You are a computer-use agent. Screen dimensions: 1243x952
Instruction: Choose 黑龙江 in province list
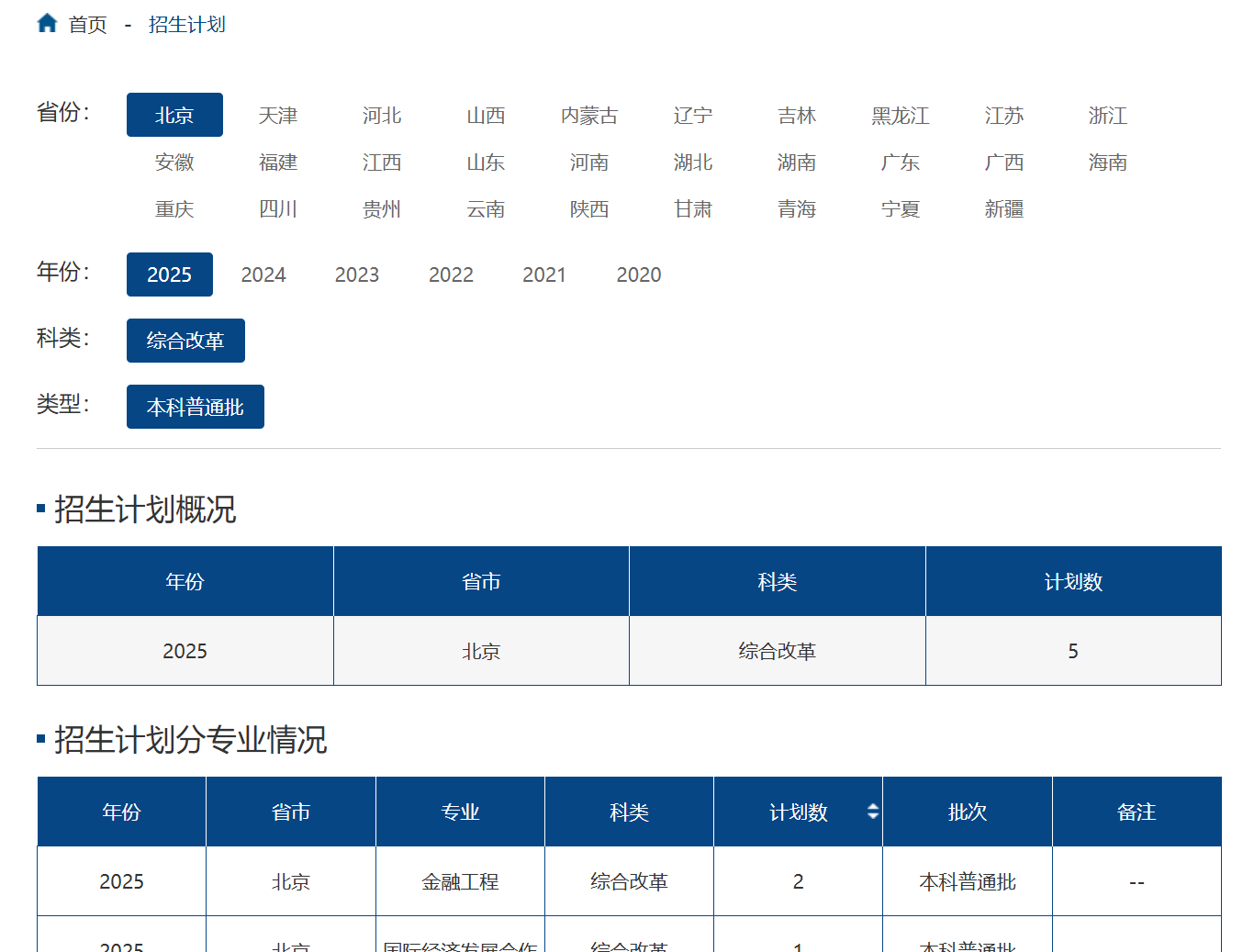pyautogui.click(x=900, y=116)
